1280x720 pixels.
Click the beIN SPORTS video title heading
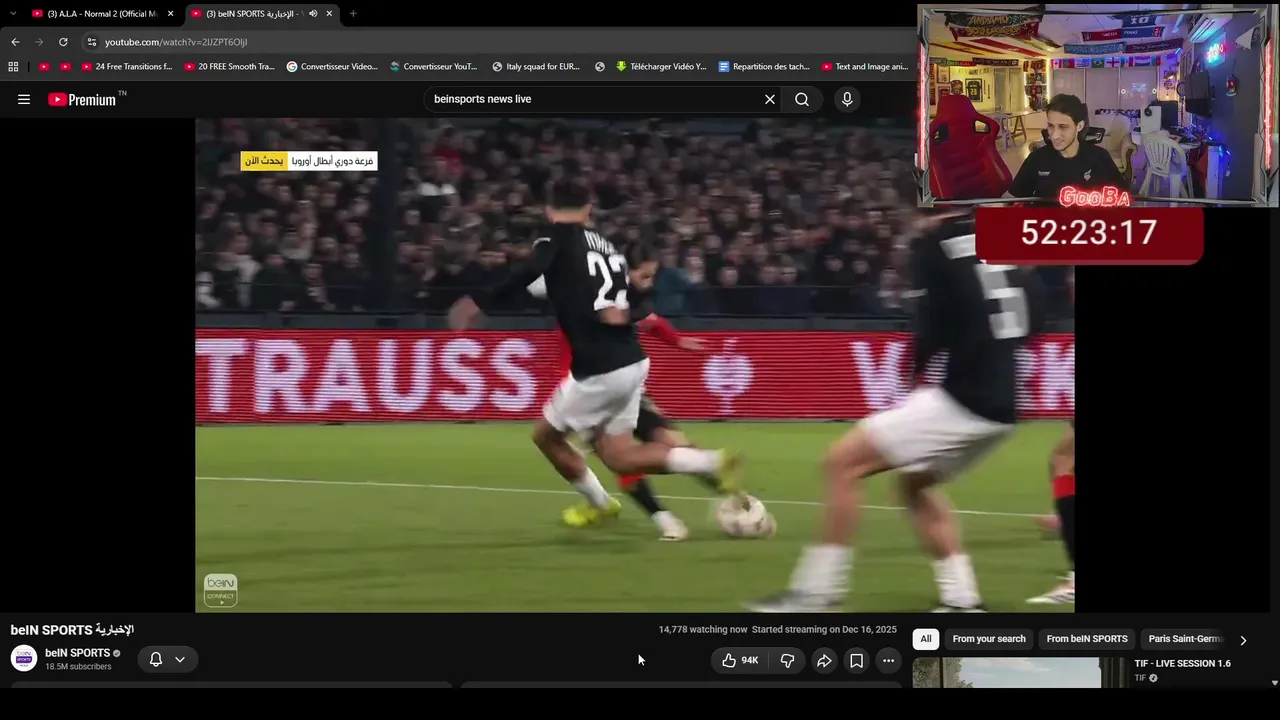(72, 630)
